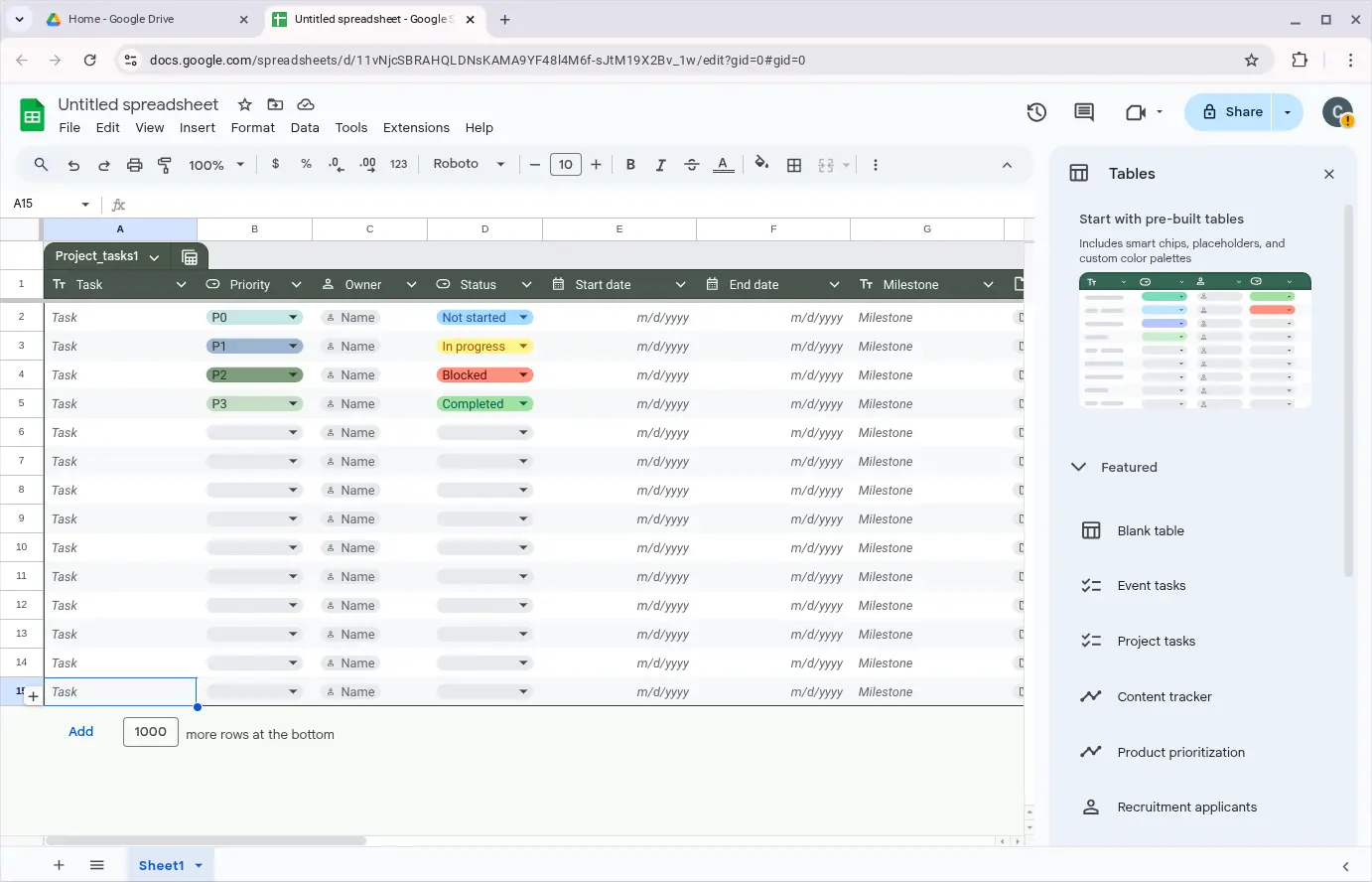Open the fill color tool

pyautogui.click(x=761, y=164)
